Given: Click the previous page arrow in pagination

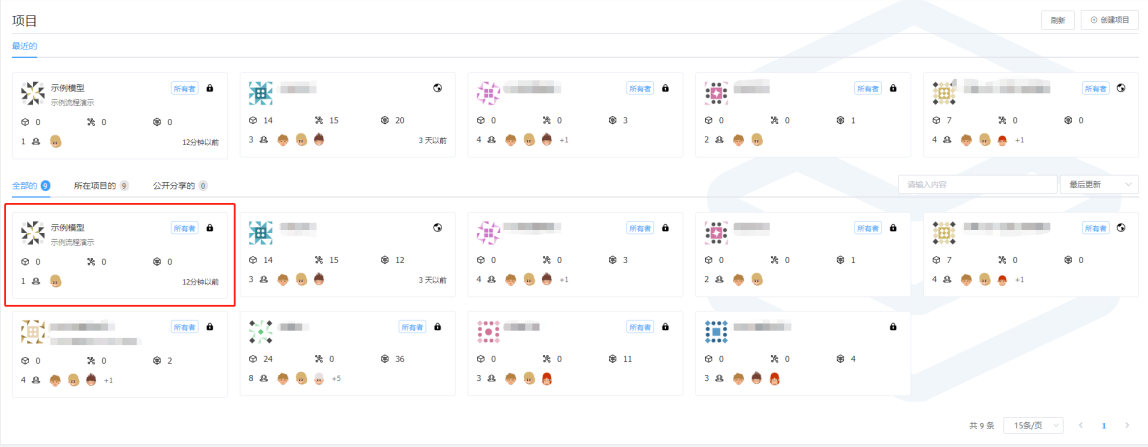Looking at the screenshot, I should coord(1081,425).
